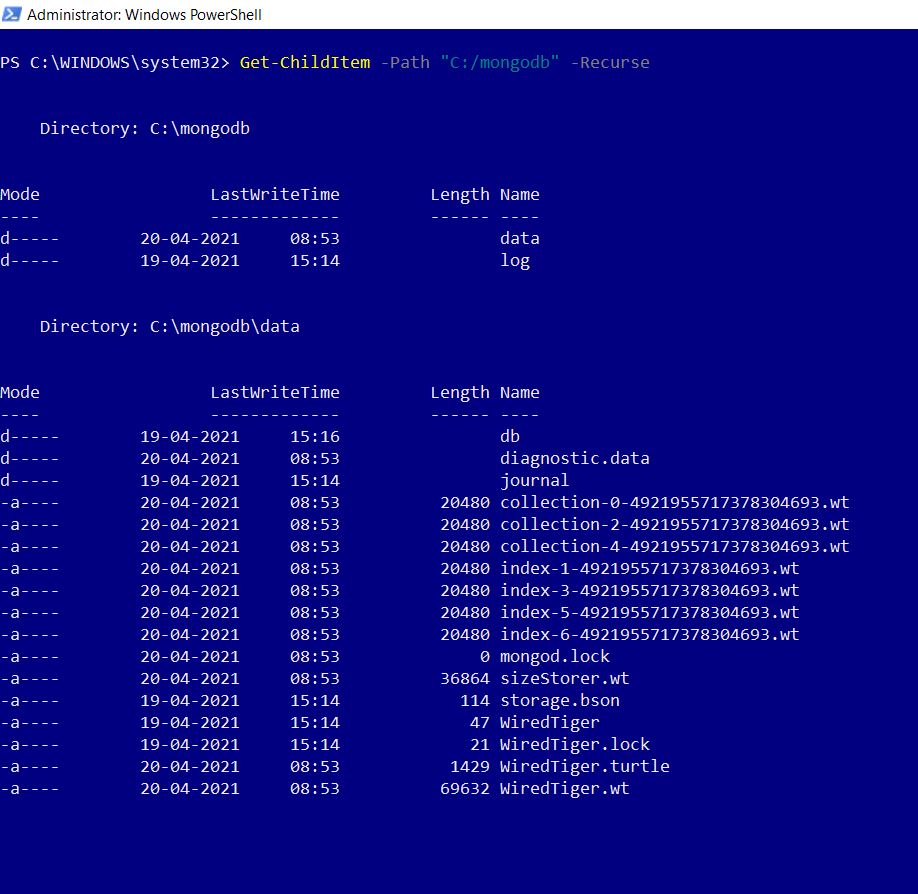Click the -Recurse parameter in the command
Viewport: 918px width, 894px height.
pos(610,62)
